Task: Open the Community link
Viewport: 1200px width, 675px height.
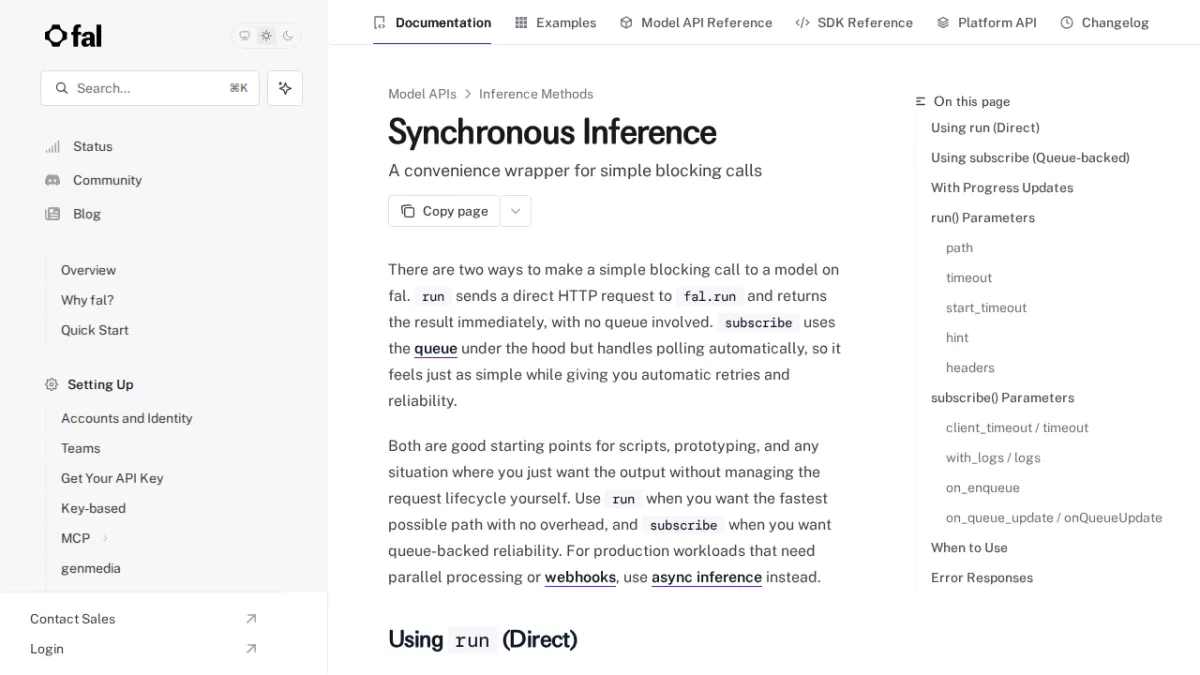Action: coord(107,180)
